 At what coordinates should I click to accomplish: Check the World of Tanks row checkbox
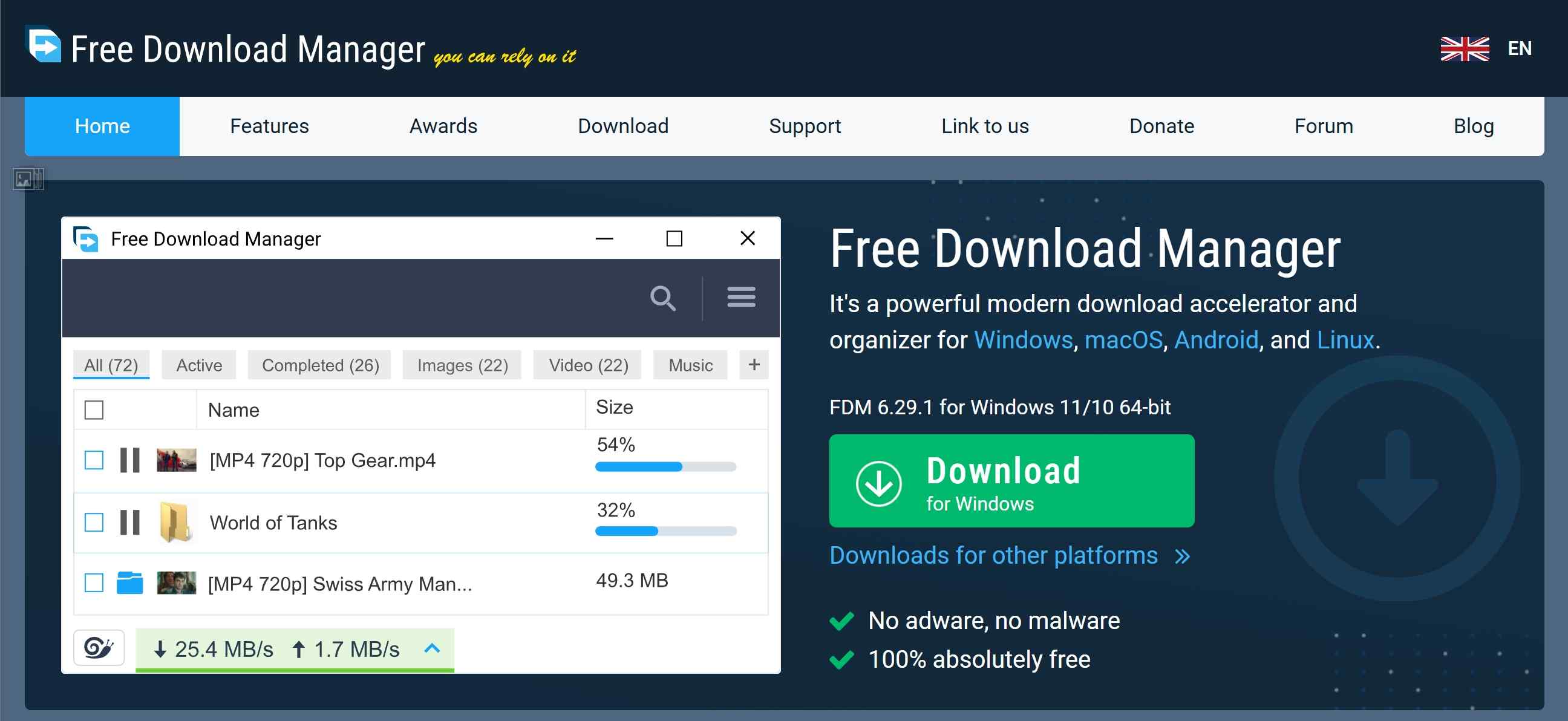click(x=94, y=523)
